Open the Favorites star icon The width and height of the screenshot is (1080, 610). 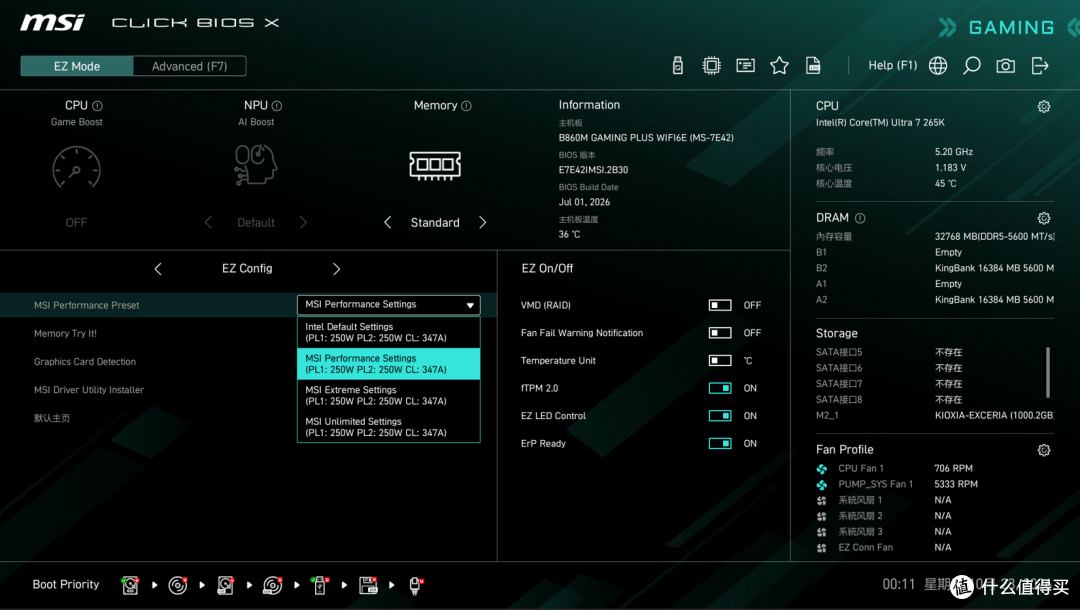779,65
